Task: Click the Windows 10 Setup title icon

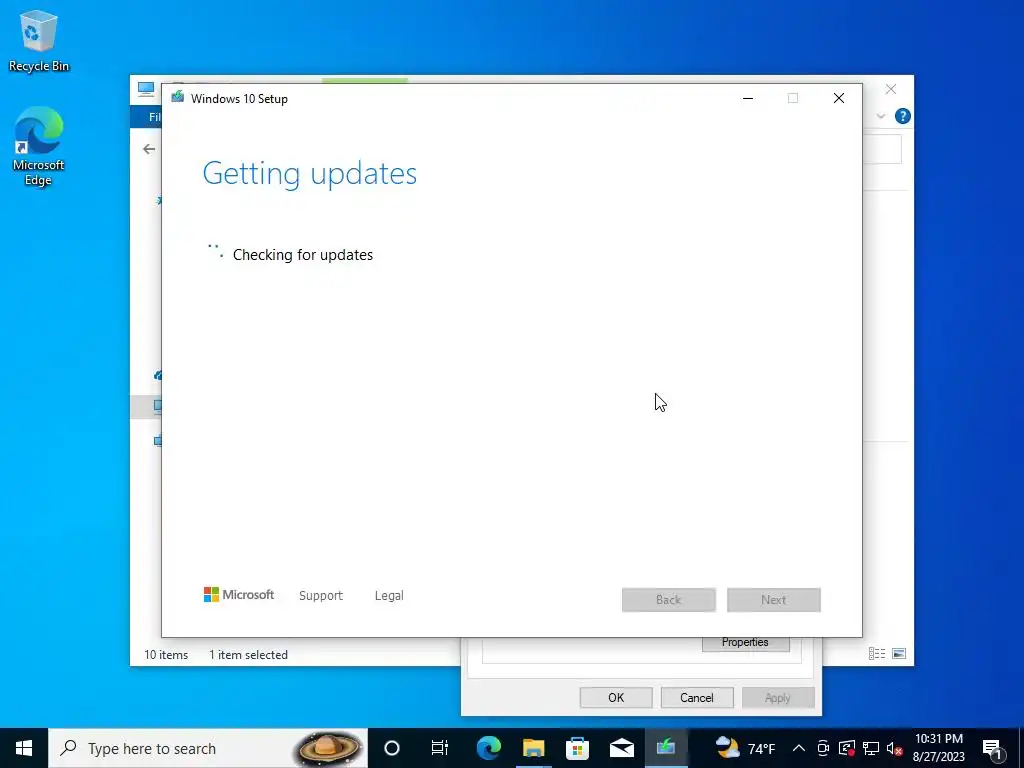Action: [178, 98]
